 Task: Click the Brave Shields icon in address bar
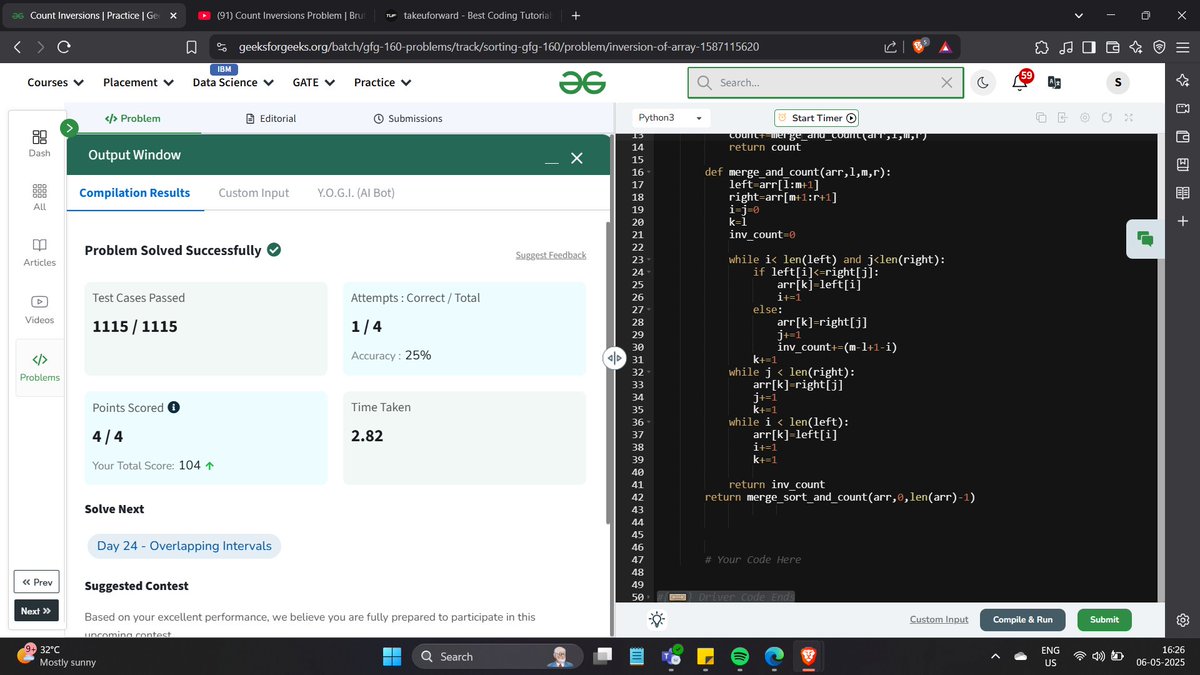click(919, 46)
